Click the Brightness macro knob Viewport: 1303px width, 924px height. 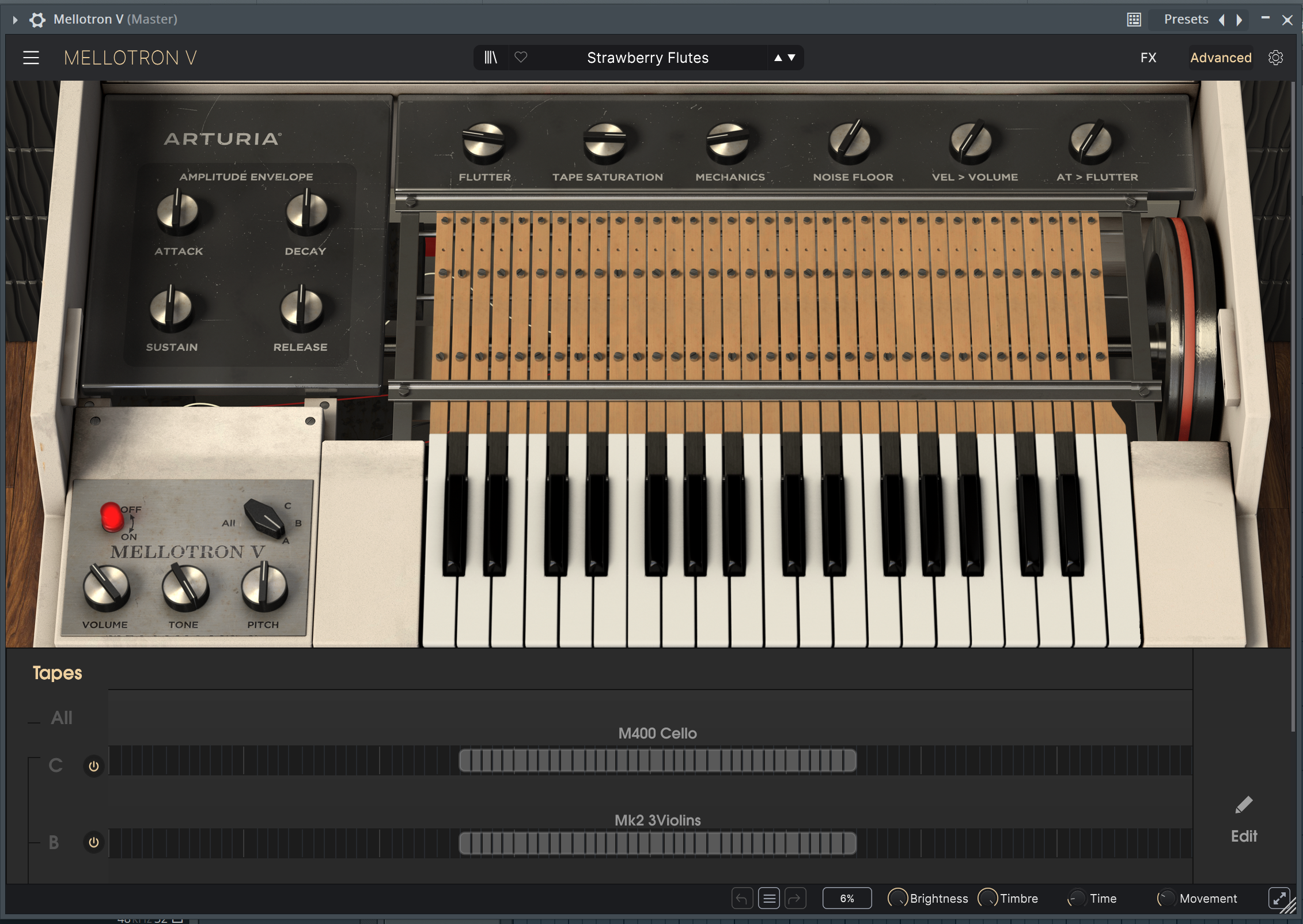[897, 898]
